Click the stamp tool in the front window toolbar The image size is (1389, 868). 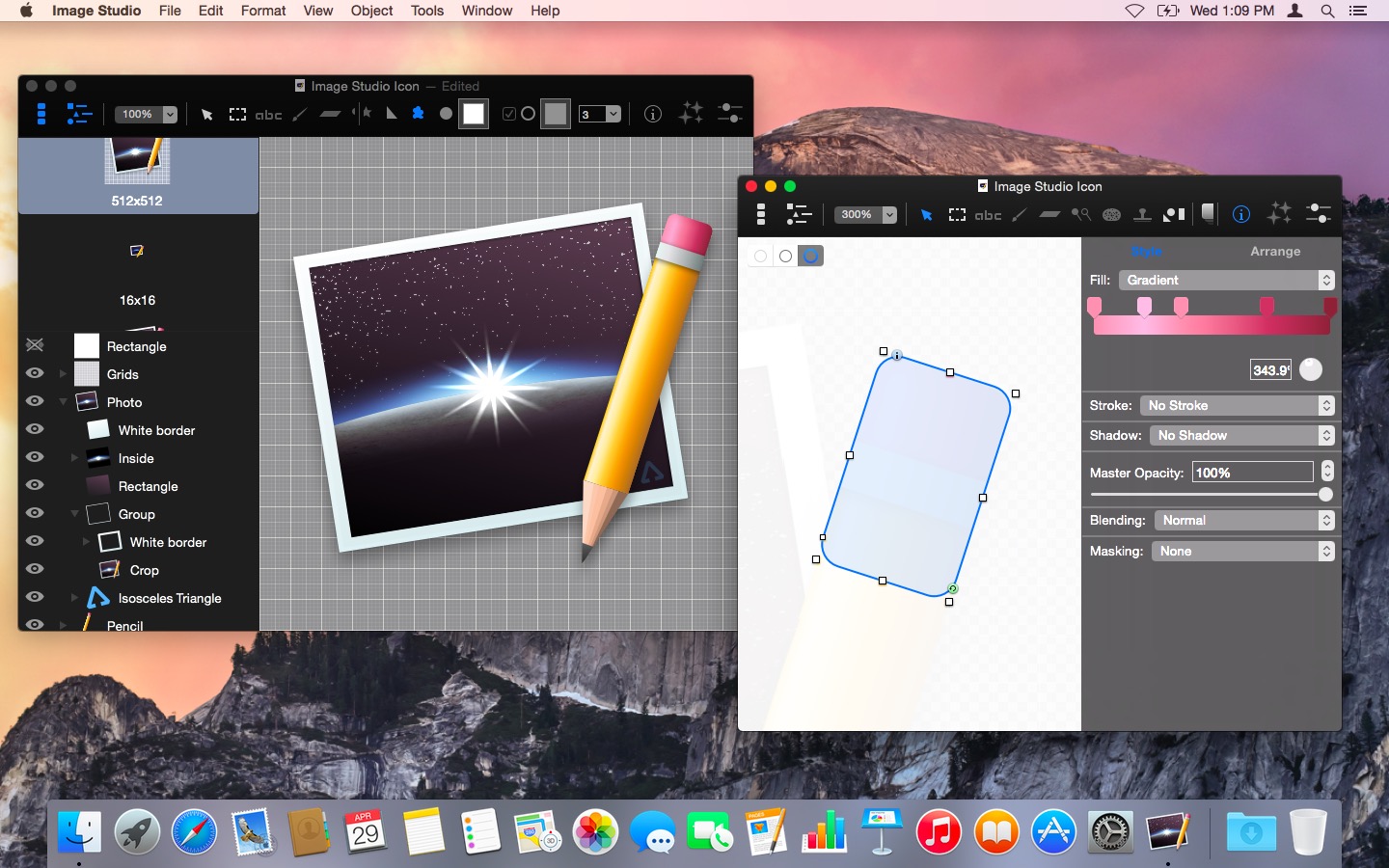1142,215
